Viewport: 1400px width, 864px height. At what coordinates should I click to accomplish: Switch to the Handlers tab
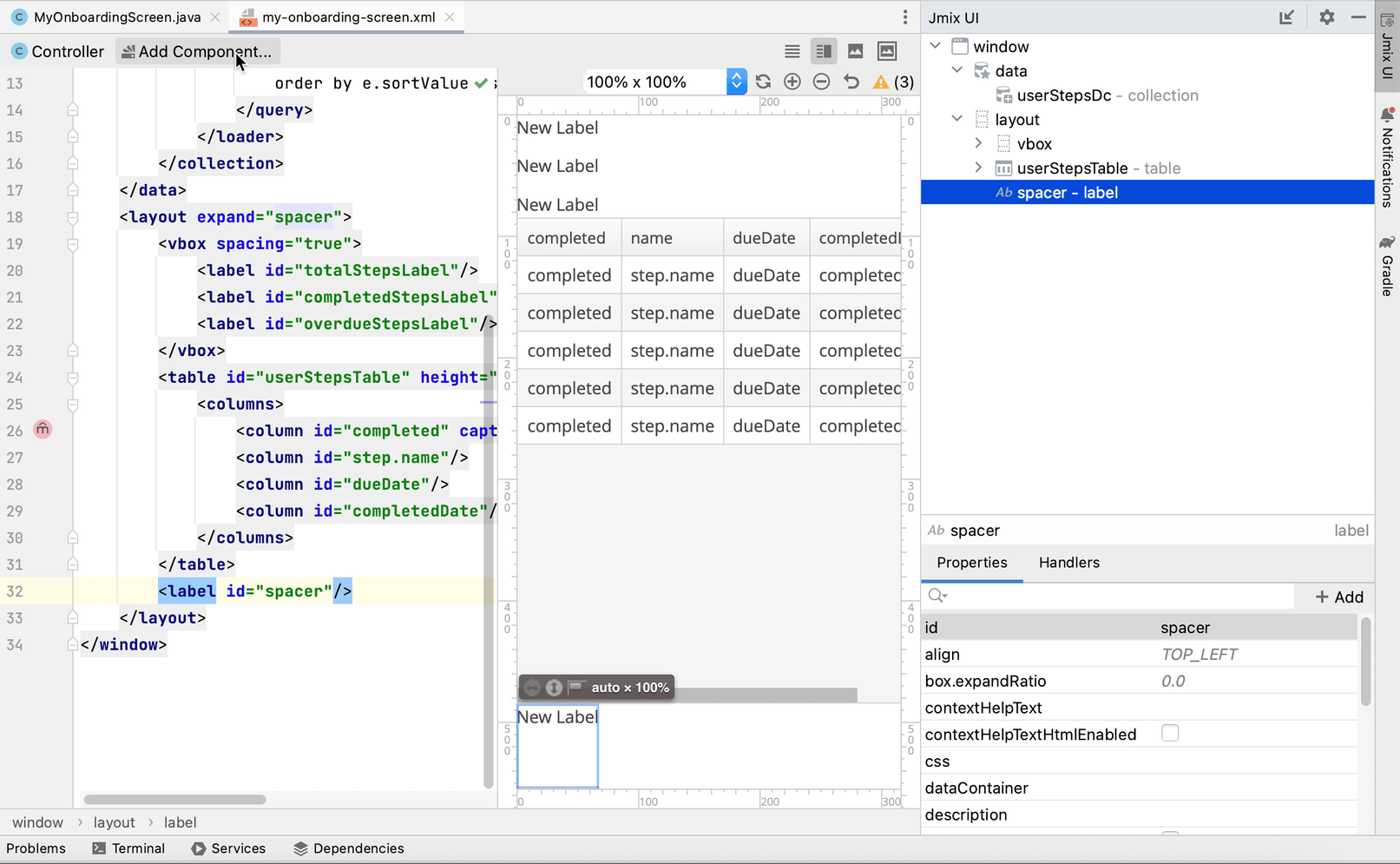tap(1068, 563)
